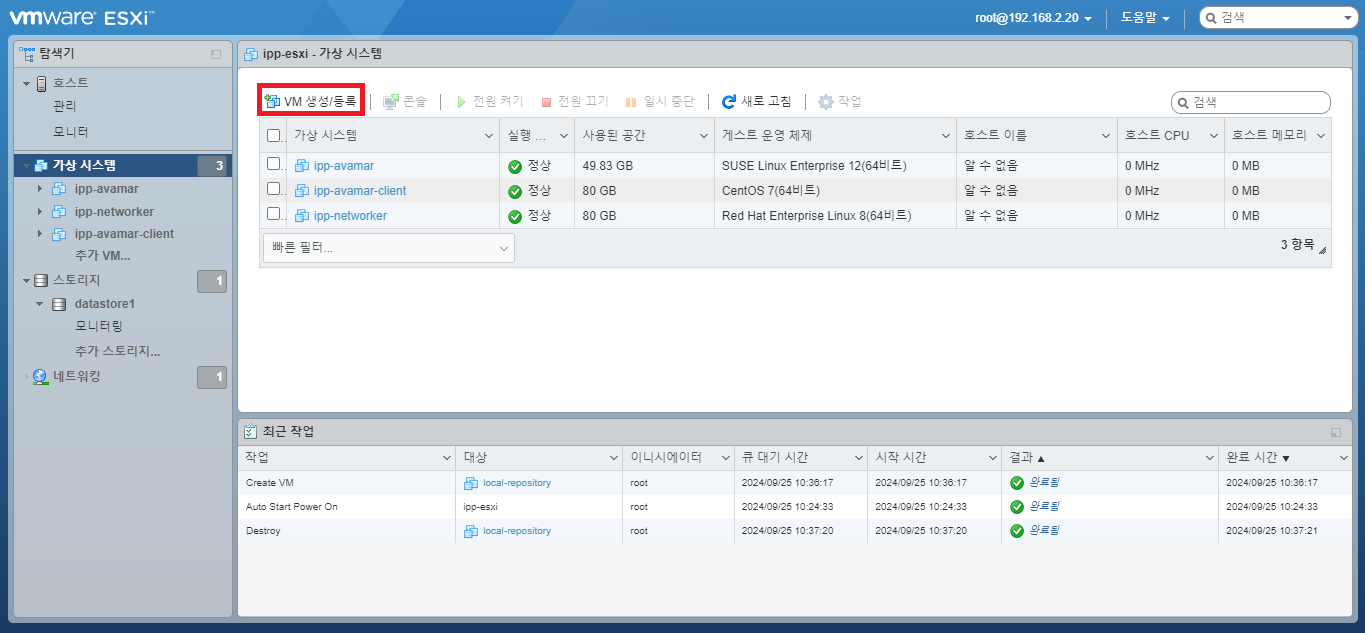The height and width of the screenshot is (633, 1365).
Task: Open the 작업 column dropdown in 최근 작업
Action: click(447, 458)
